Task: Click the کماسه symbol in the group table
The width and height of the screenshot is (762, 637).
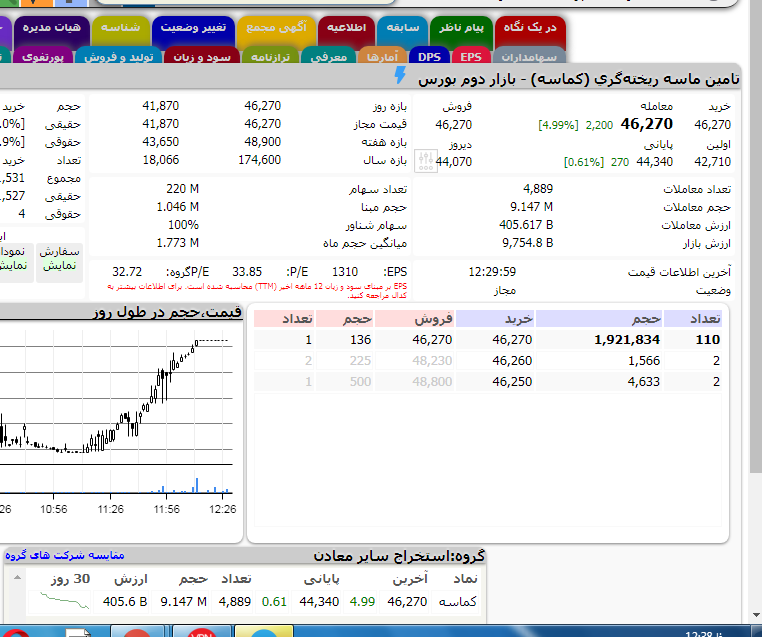Action: pyautogui.click(x=457, y=602)
